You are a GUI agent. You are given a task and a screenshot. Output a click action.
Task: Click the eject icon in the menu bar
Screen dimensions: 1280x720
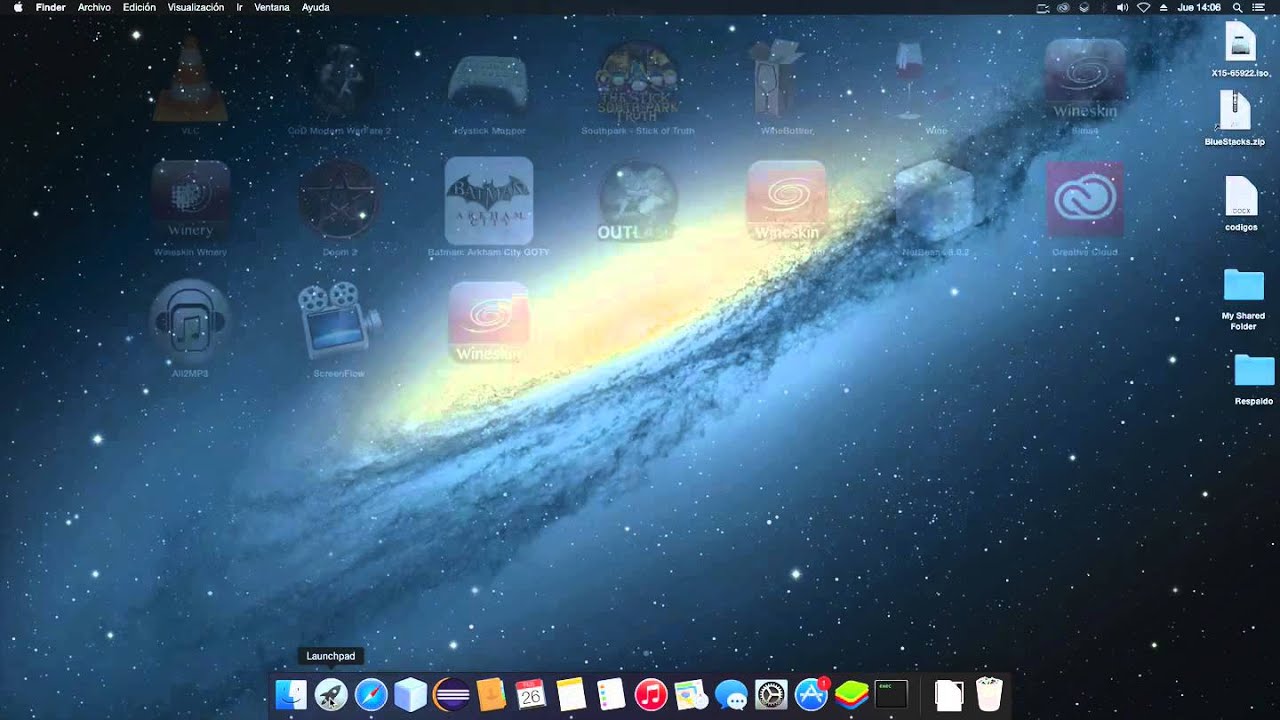1163,7
